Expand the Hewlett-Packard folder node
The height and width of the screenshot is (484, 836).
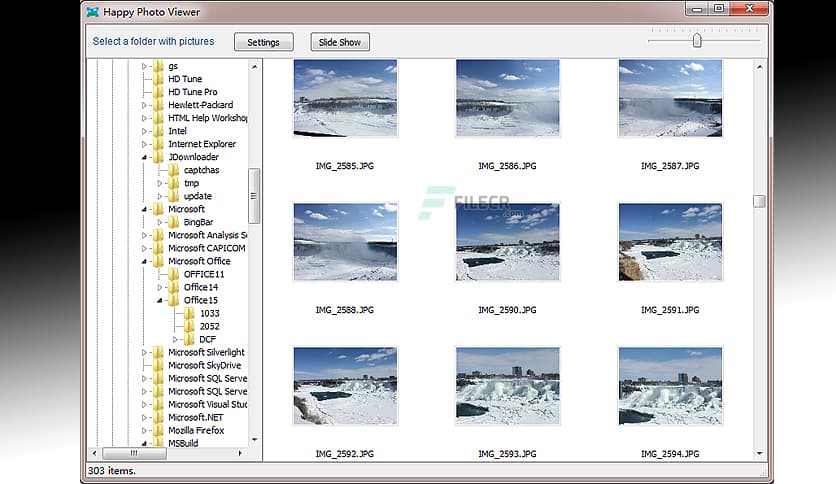pyautogui.click(x=145, y=105)
